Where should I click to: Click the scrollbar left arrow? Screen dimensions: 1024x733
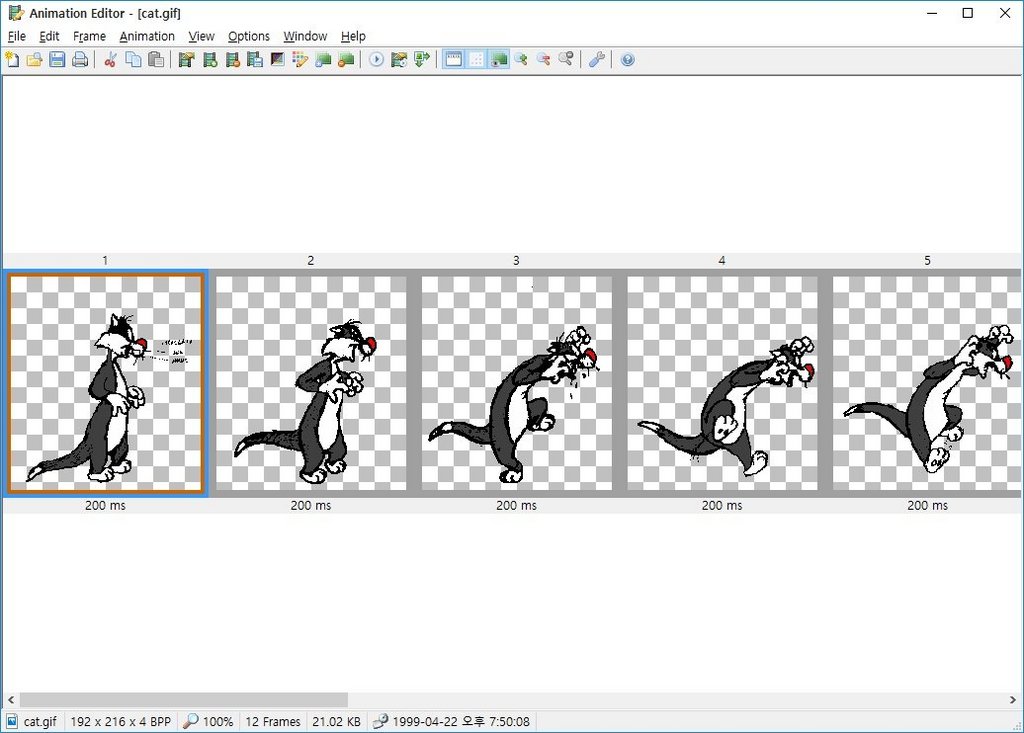point(10,700)
